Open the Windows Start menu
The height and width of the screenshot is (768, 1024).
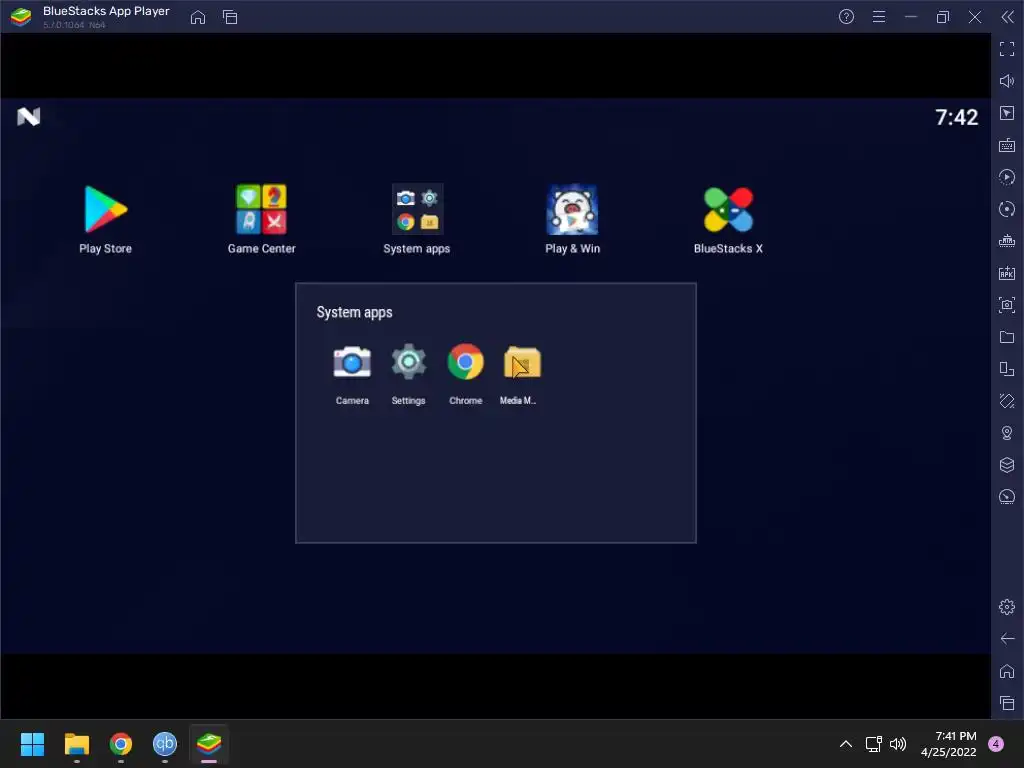pos(32,744)
